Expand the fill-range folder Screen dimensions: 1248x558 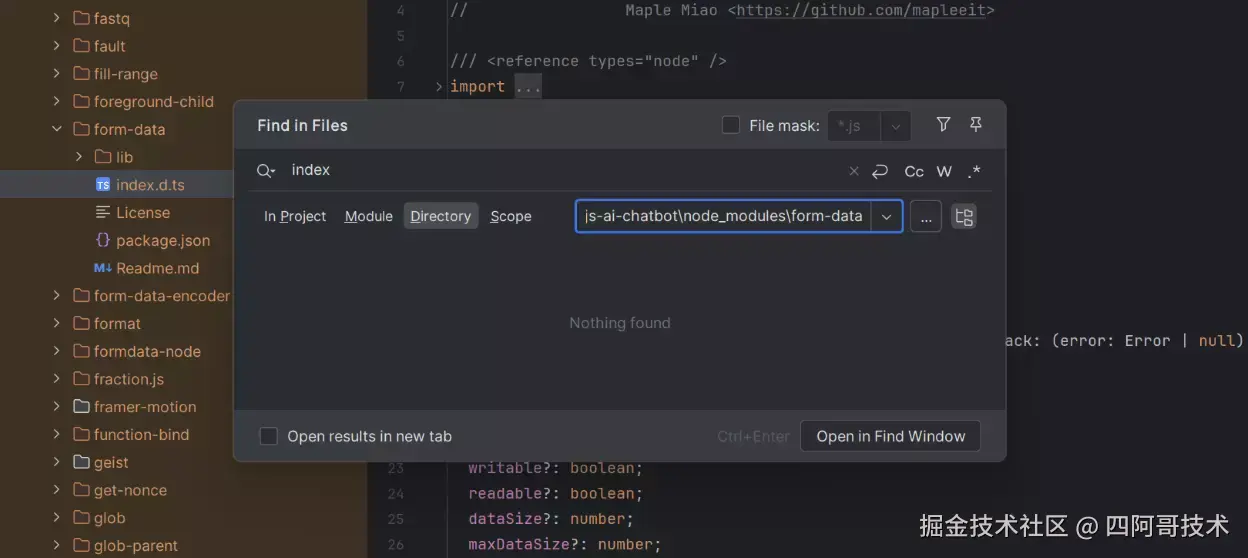(57, 74)
